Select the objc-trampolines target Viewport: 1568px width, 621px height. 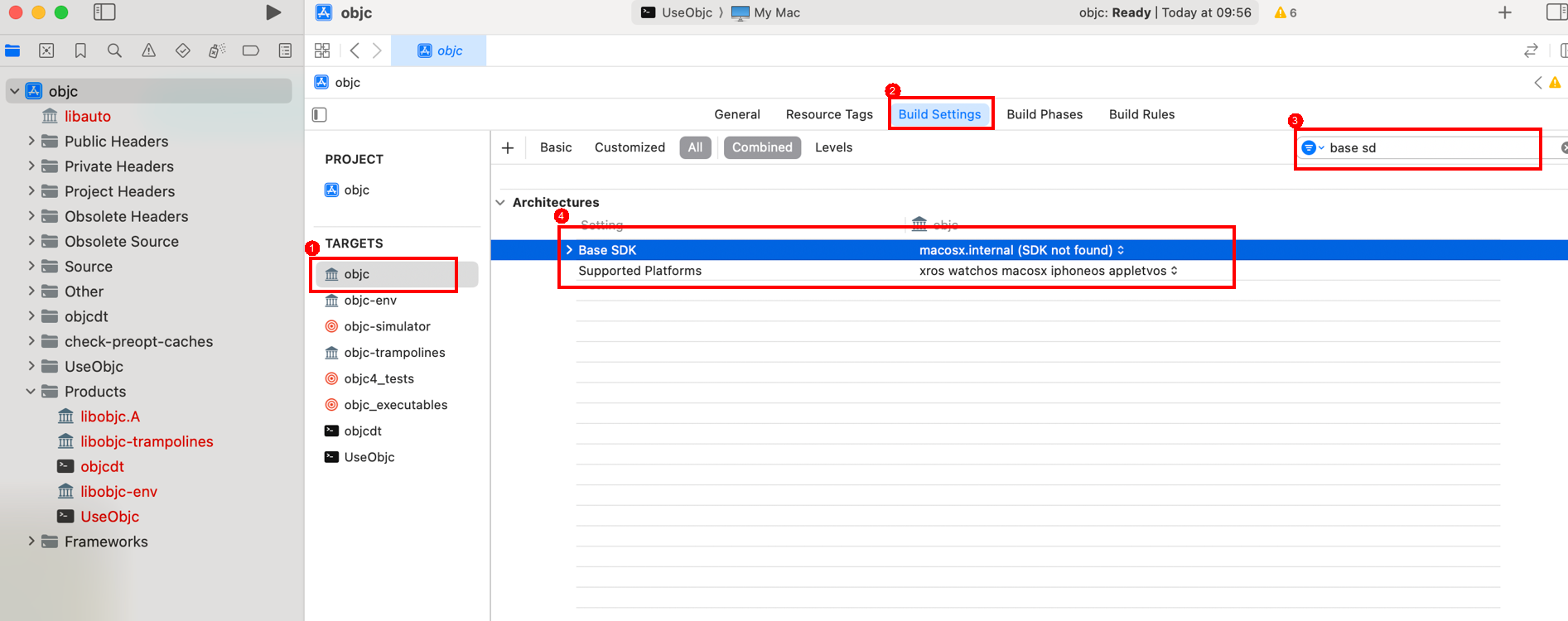(x=385, y=353)
